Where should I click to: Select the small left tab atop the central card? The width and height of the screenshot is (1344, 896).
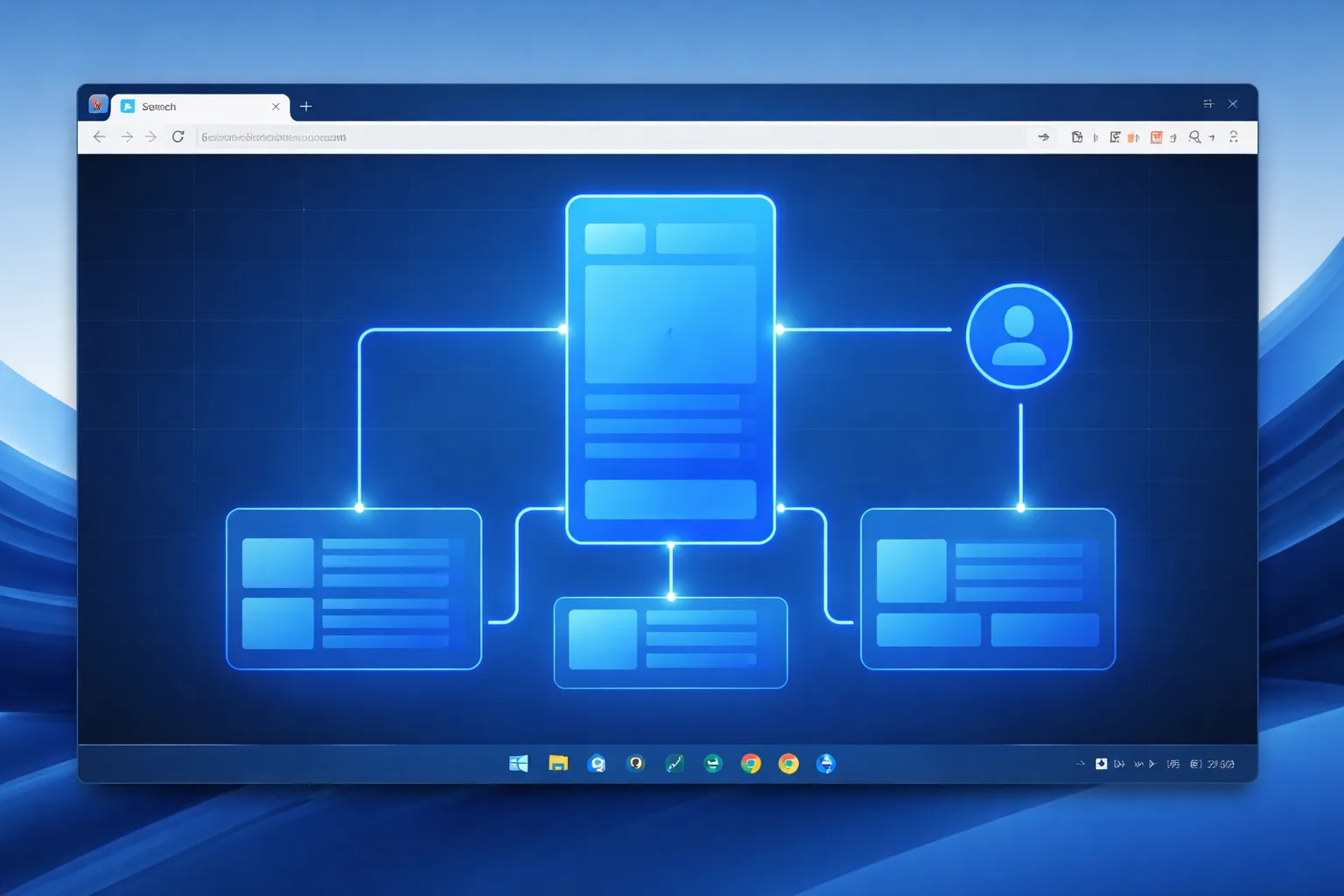coord(615,239)
